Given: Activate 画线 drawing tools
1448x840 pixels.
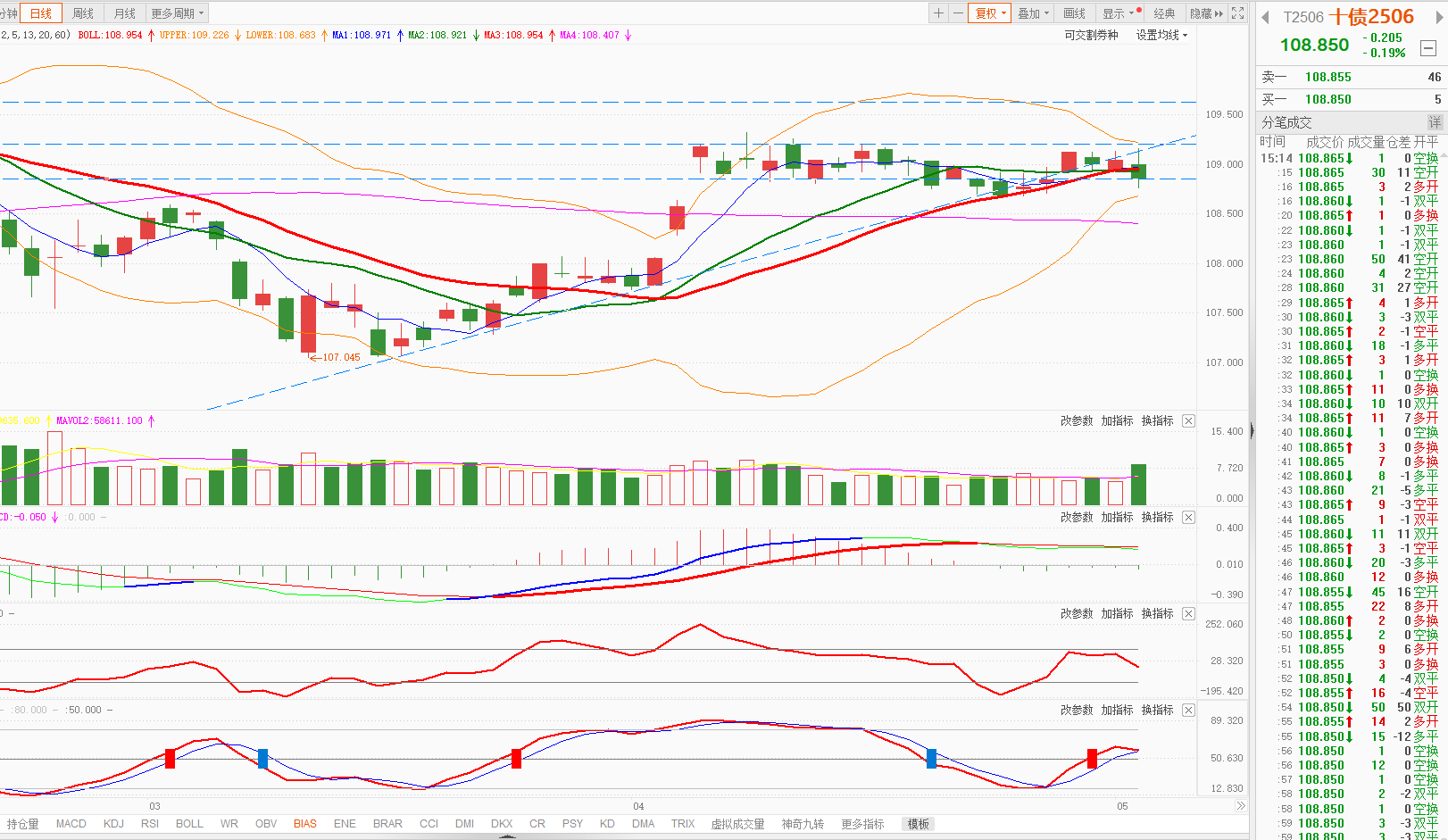Looking at the screenshot, I should click(1075, 13).
